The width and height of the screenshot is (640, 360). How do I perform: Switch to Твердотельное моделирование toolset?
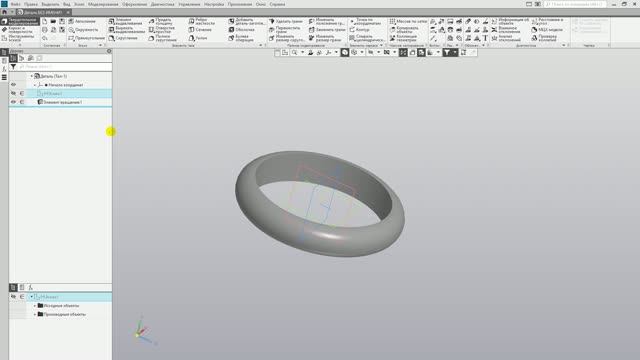click(x=20, y=21)
